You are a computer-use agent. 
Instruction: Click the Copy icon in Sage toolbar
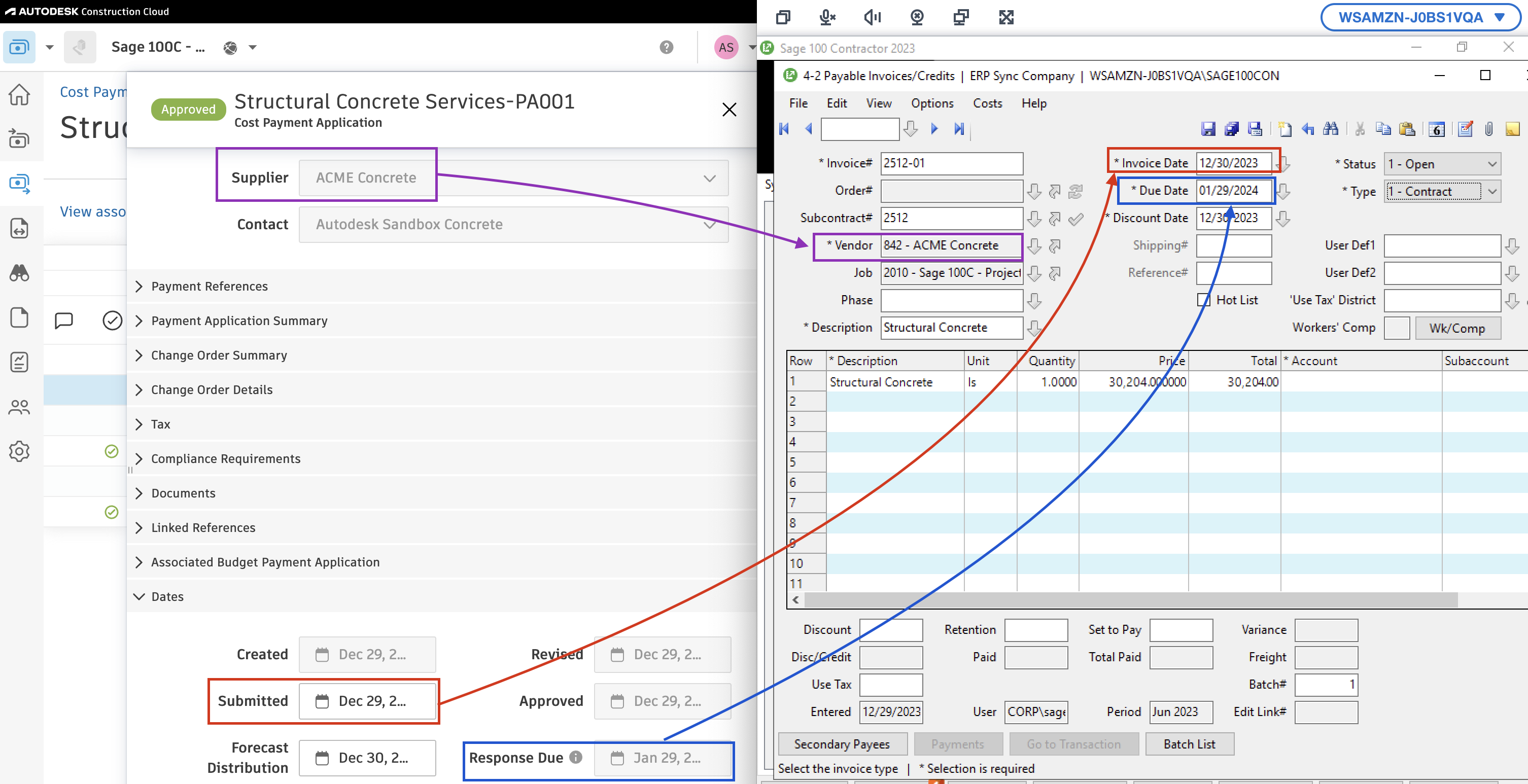point(1383,129)
